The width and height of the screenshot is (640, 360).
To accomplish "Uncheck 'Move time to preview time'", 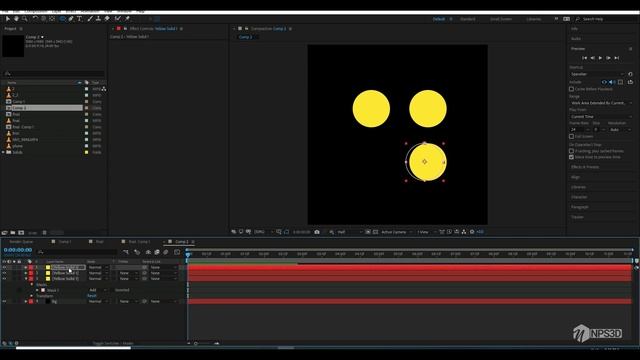I will pos(571,157).
